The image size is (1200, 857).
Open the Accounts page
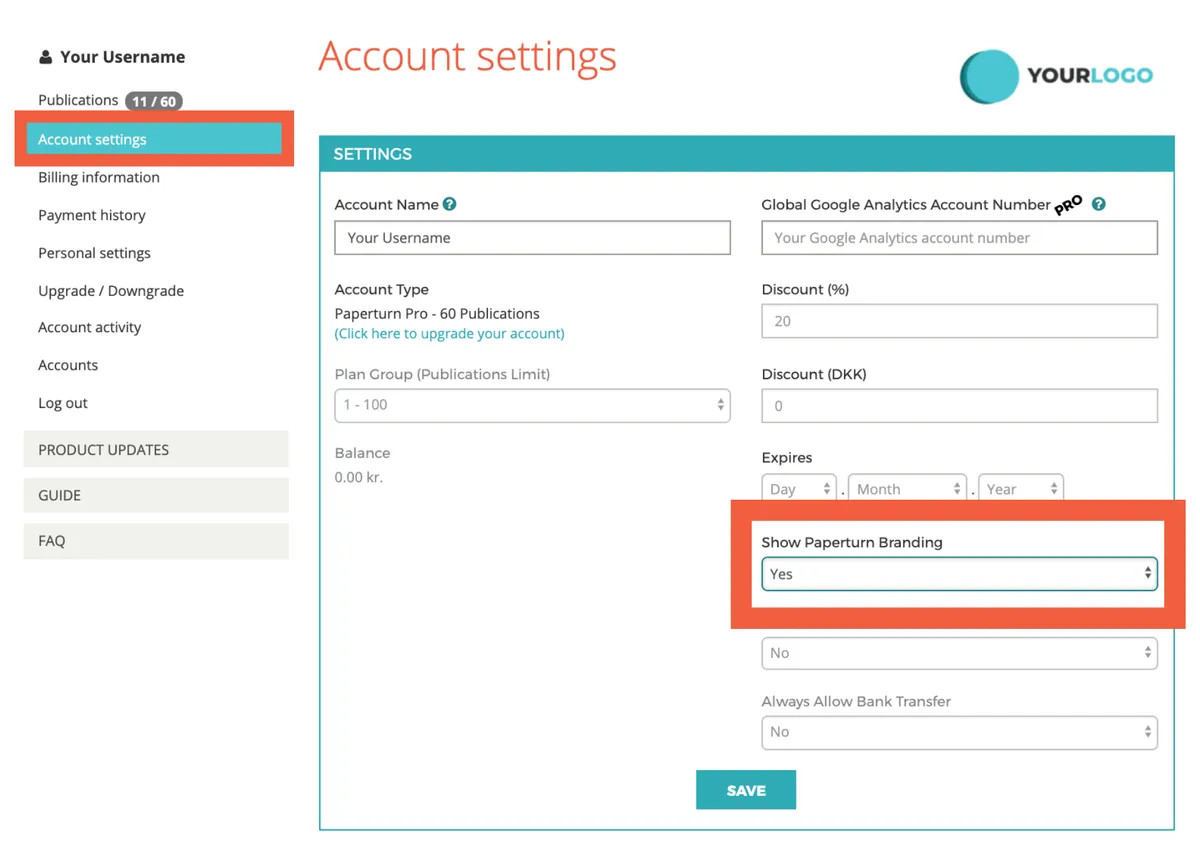(68, 365)
